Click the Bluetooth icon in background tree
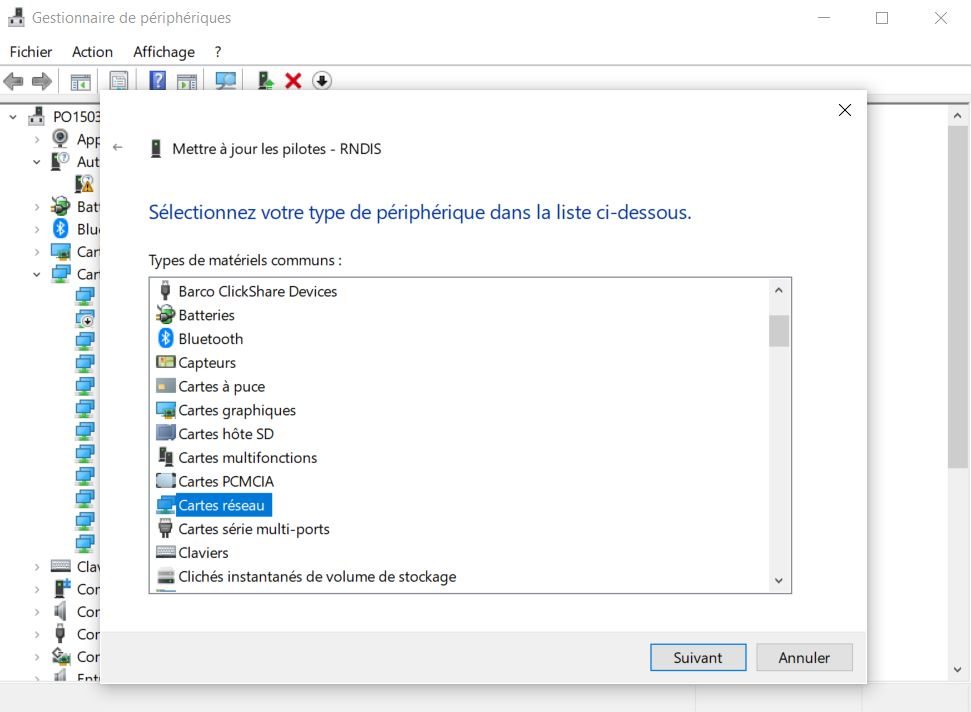This screenshot has height=712, width=971. tap(60, 228)
